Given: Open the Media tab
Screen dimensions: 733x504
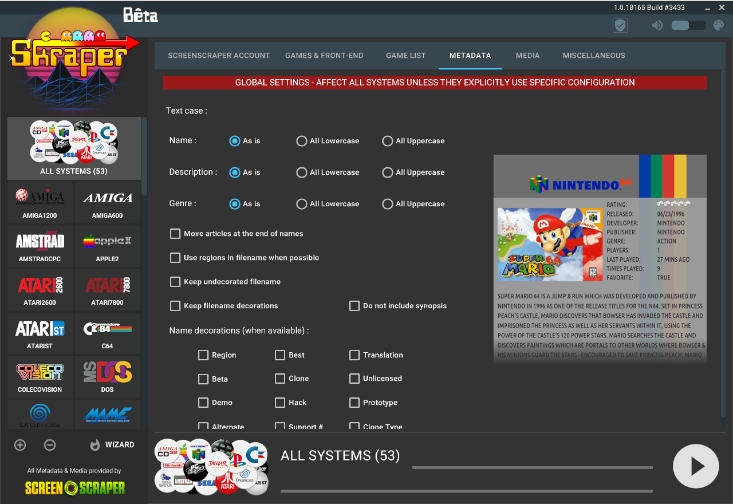Looking at the screenshot, I should (x=527, y=55).
